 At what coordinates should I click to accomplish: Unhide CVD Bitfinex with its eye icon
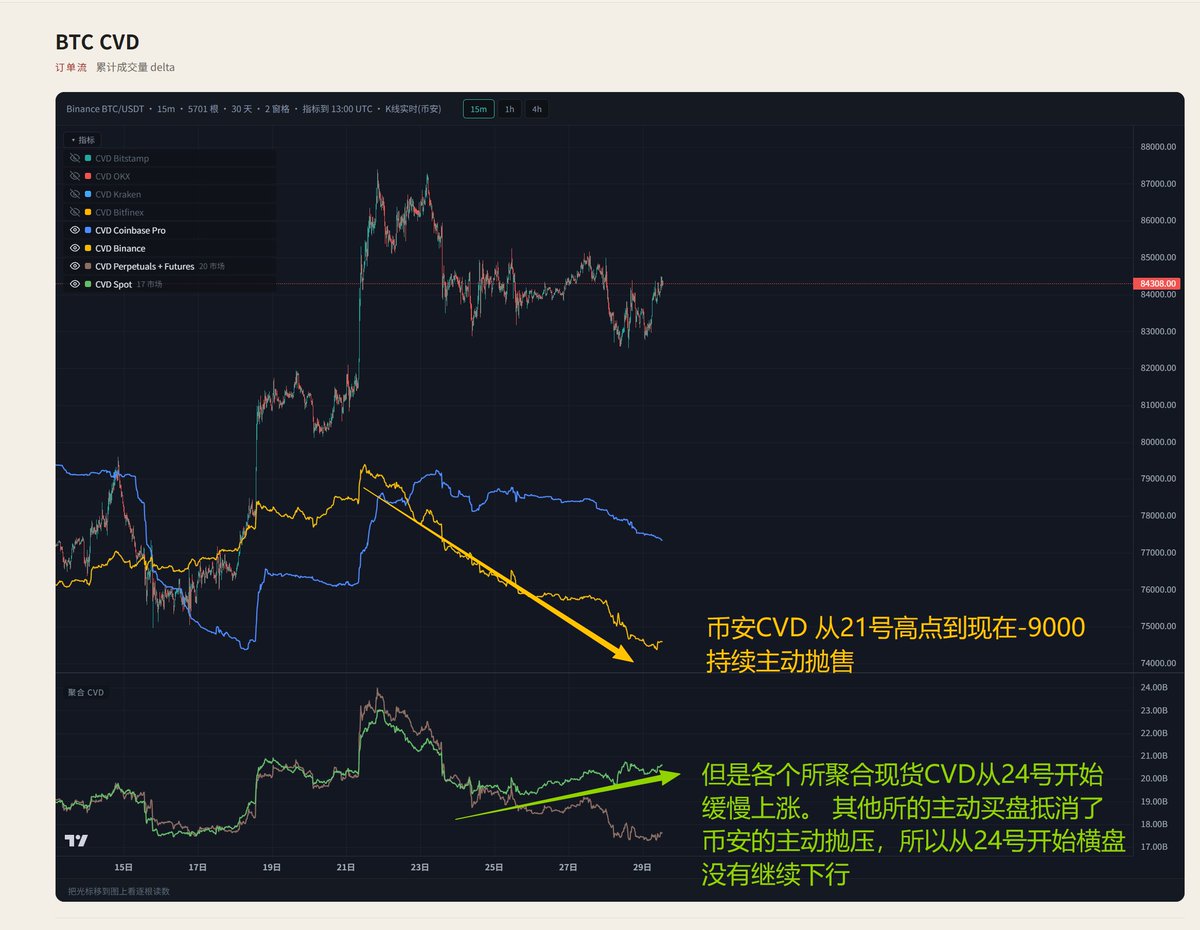click(75, 212)
